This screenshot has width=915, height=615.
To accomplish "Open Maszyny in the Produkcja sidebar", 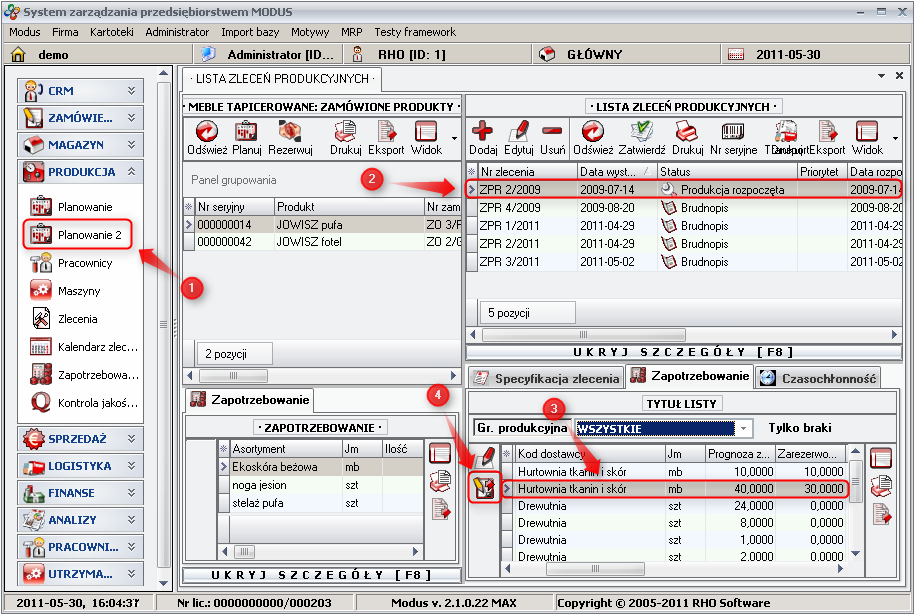I will click(78, 291).
